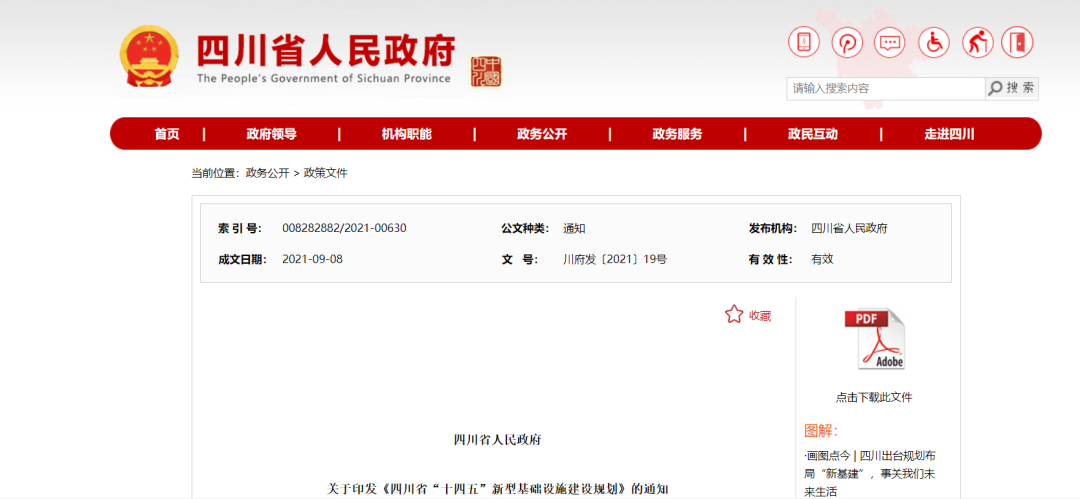Open the 首页 navigation menu item
Screen dimensions: 1080x499
click(x=167, y=134)
